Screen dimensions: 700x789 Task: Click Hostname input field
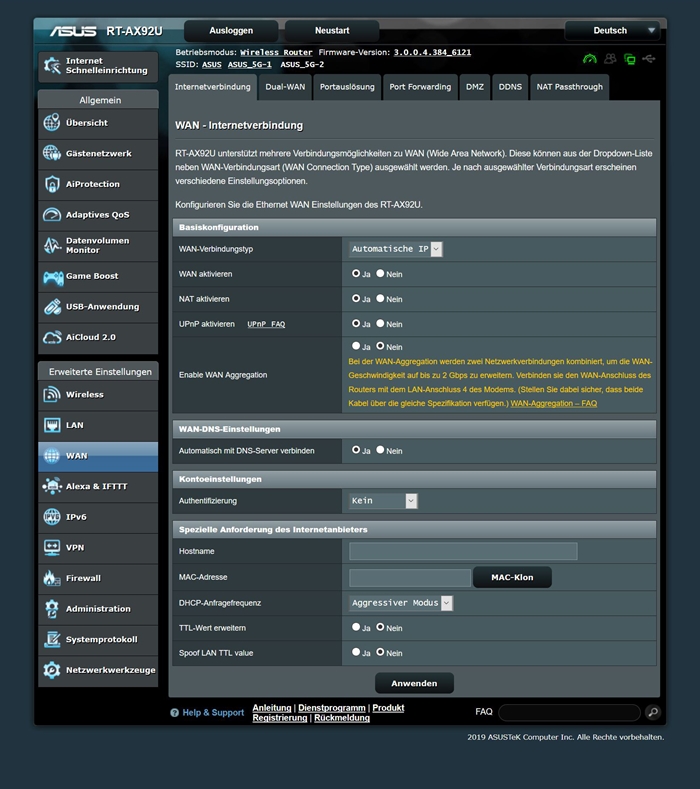point(463,551)
